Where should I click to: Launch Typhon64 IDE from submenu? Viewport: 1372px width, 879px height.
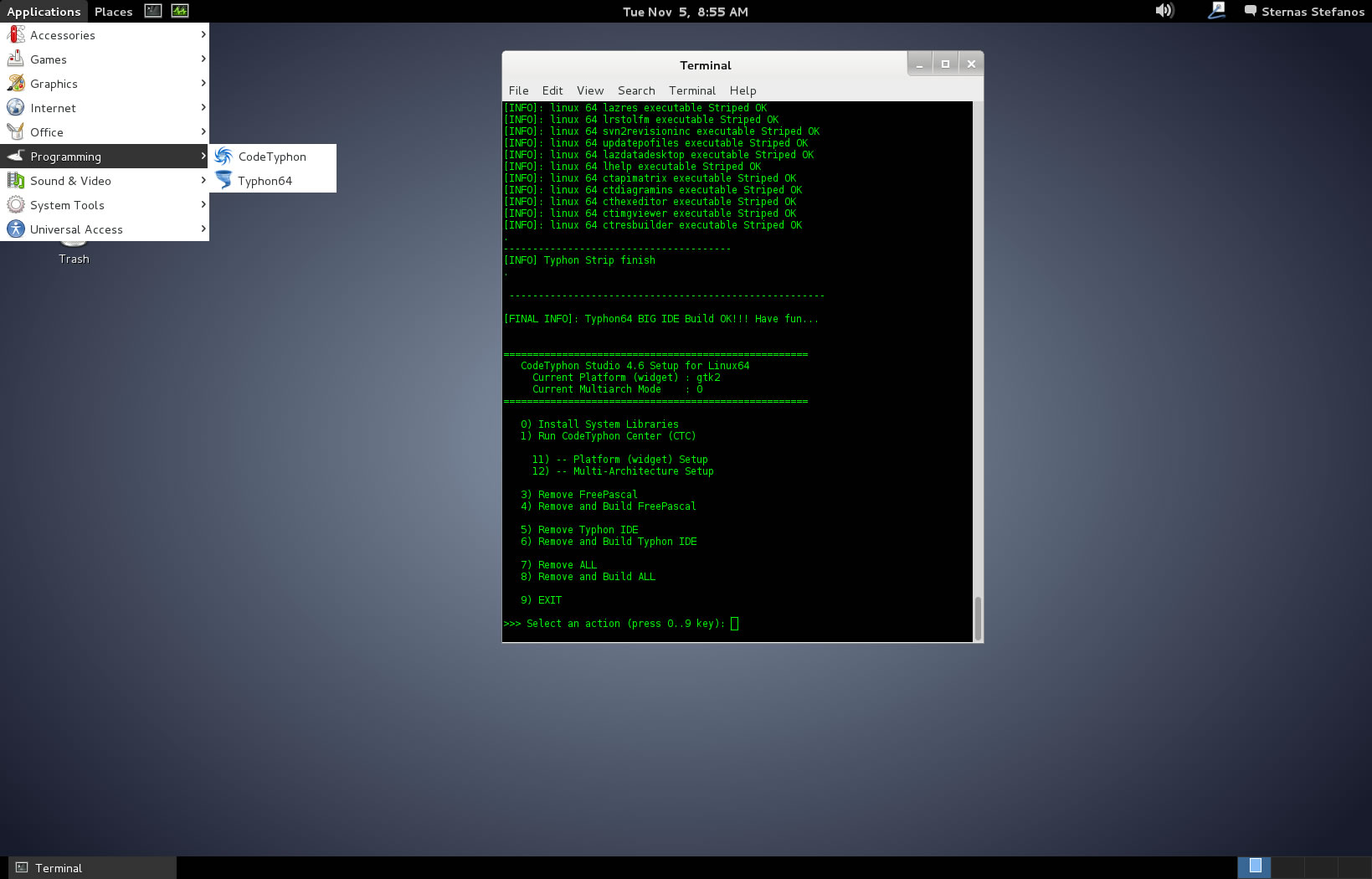pyautogui.click(x=273, y=181)
